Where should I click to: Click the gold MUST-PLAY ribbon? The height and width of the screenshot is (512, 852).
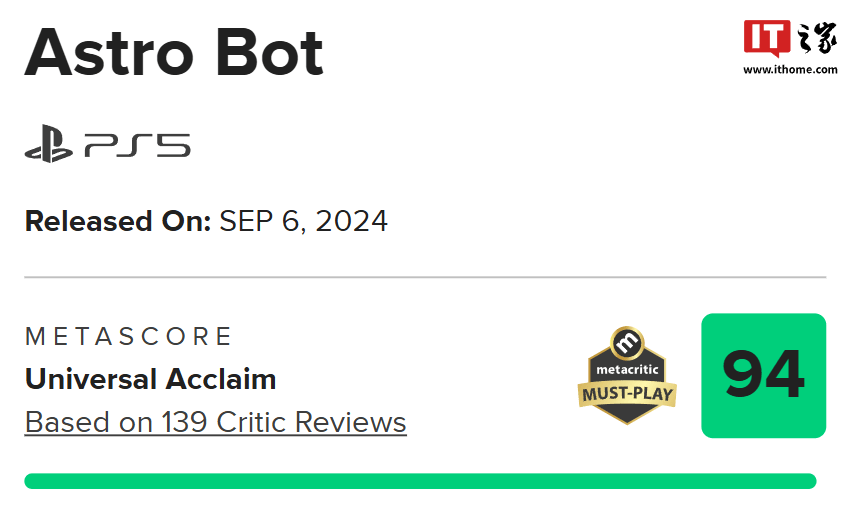click(627, 394)
